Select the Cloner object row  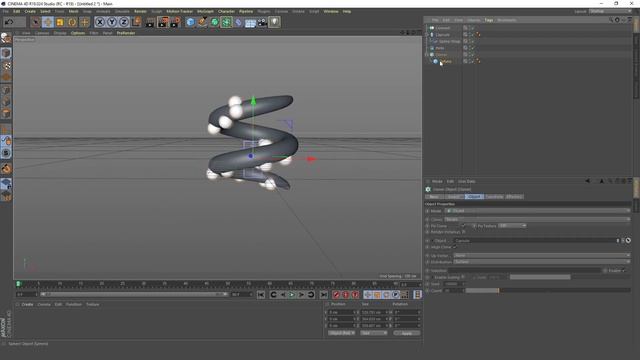(441, 54)
